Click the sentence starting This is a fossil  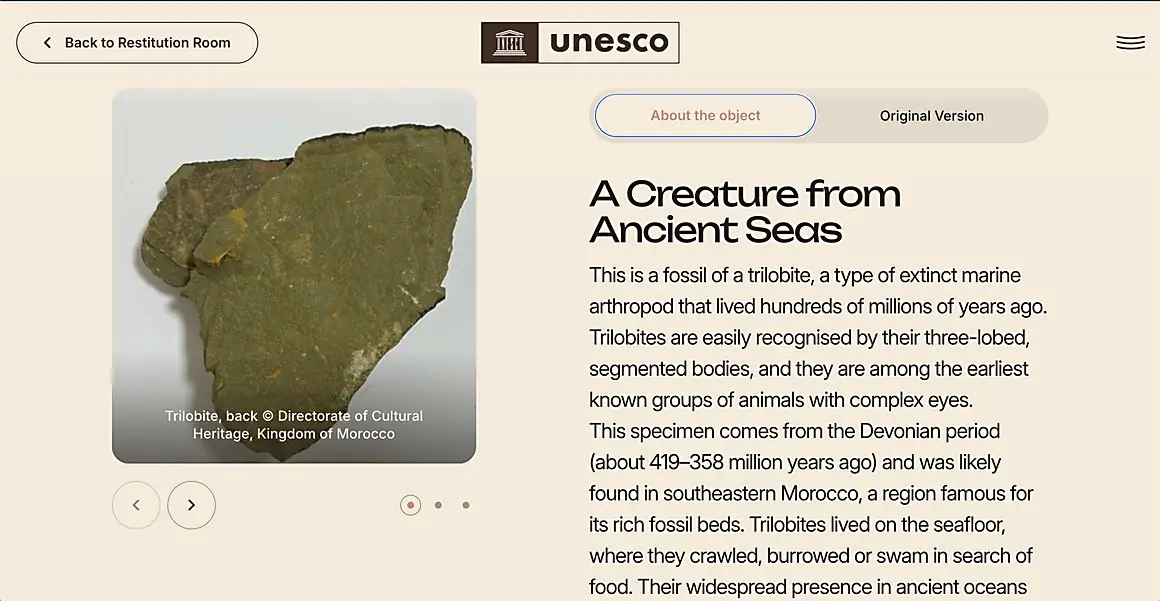[790, 275]
